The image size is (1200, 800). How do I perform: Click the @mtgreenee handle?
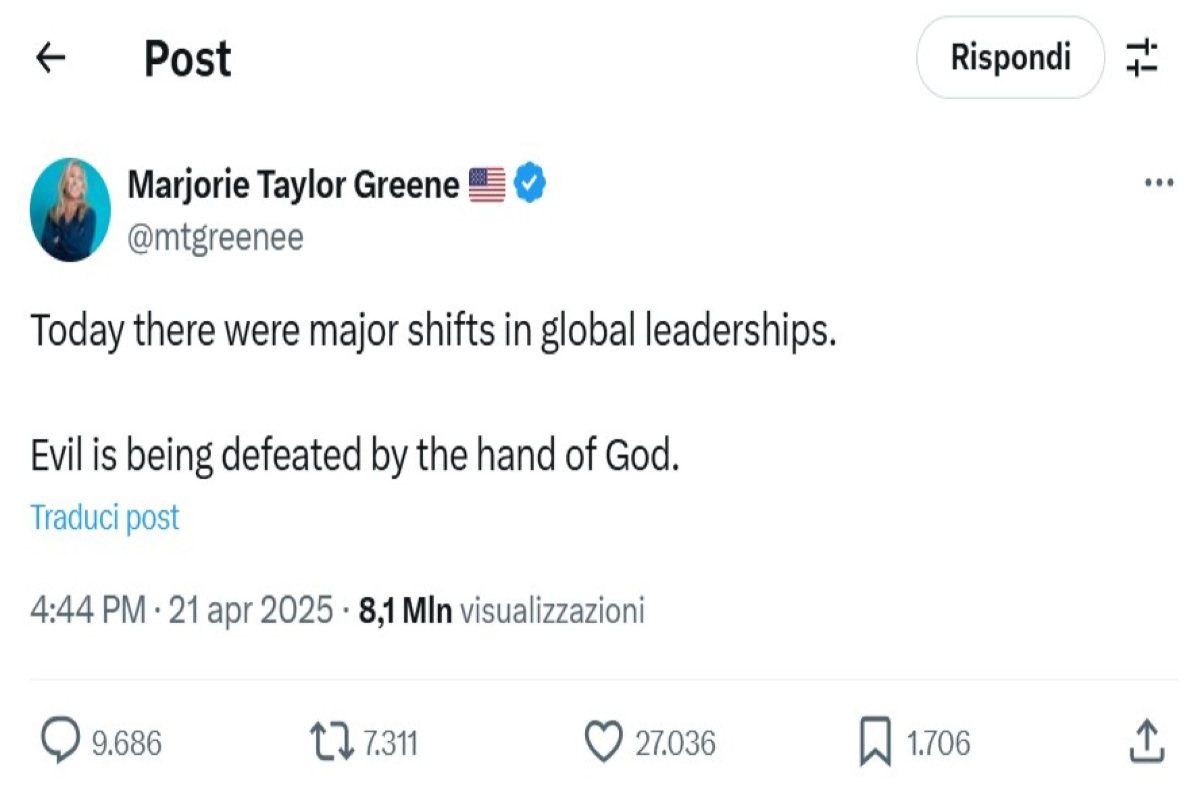tap(215, 238)
